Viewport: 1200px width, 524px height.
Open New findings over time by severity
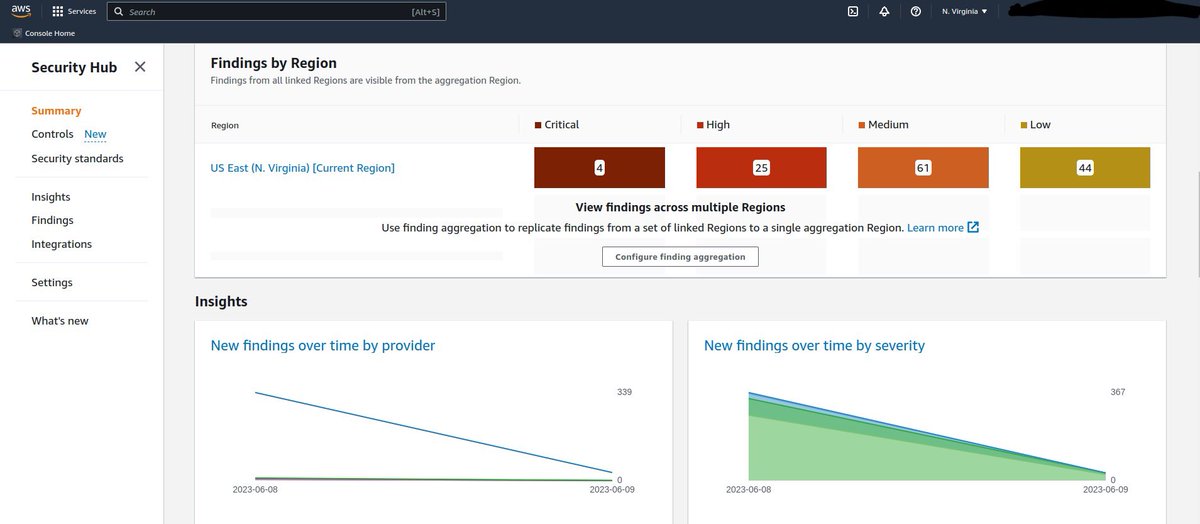814,345
